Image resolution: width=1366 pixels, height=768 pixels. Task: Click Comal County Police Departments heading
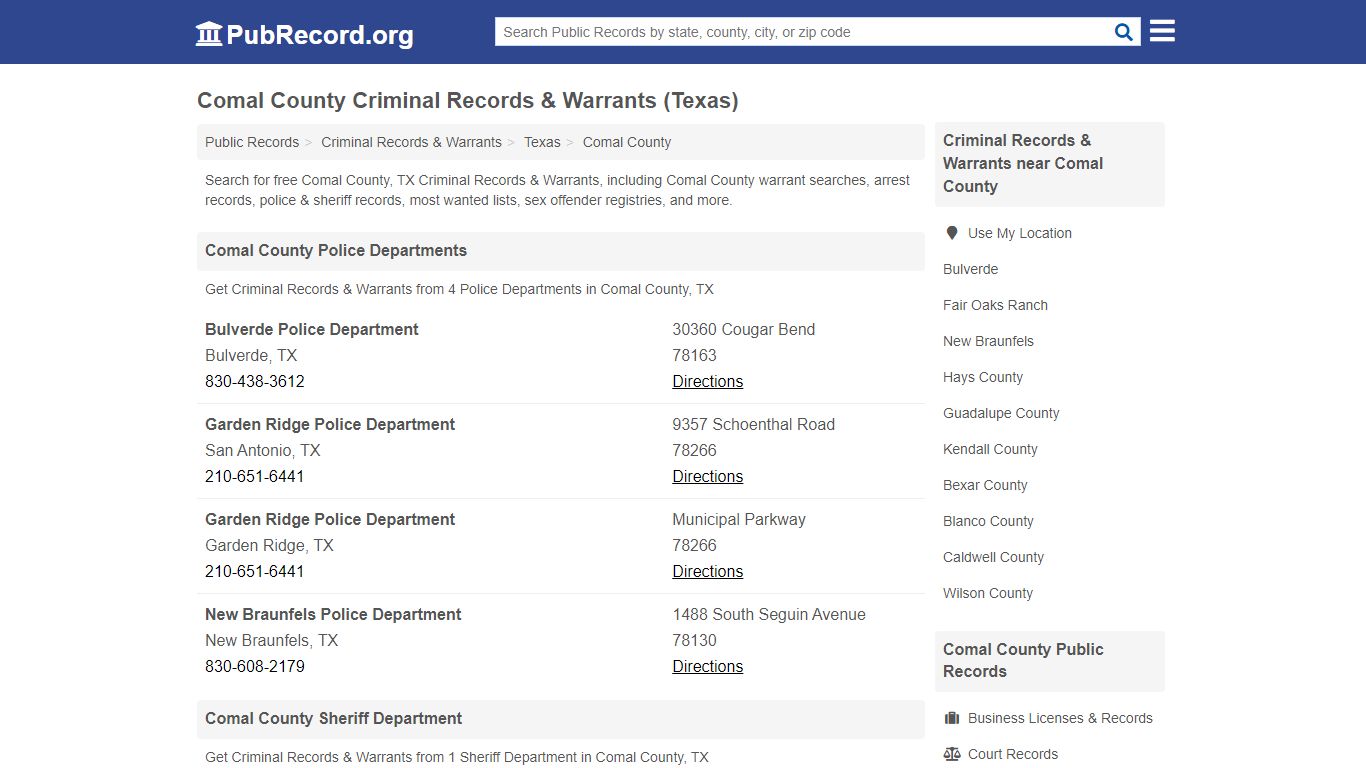336,250
